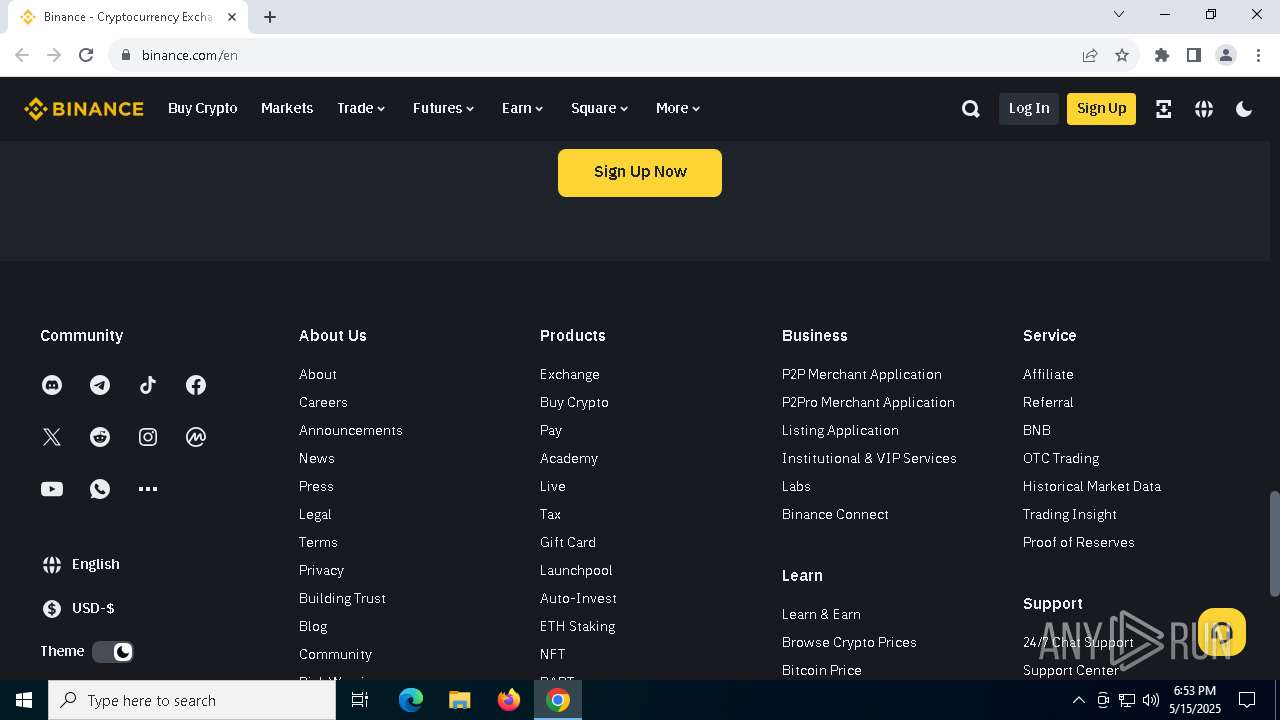Open the Gift Card link

pyautogui.click(x=568, y=542)
